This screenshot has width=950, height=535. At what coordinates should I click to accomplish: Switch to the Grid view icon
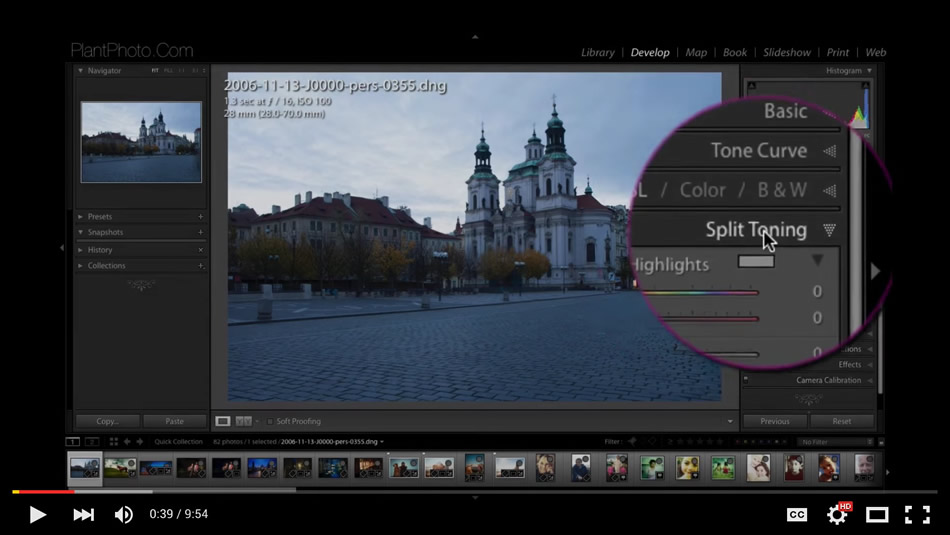pos(113,442)
